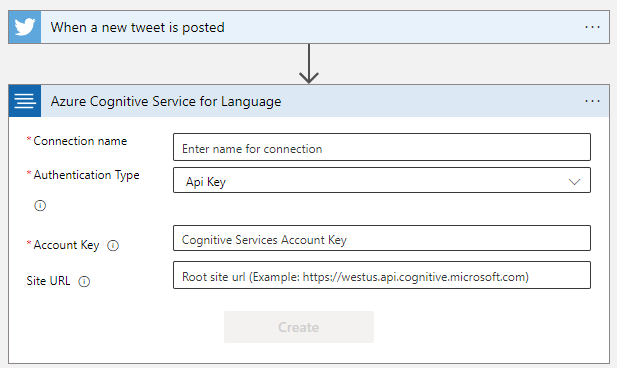Open ellipsis menu for new tweet trigger
The height and width of the screenshot is (368, 617).
click(592, 27)
